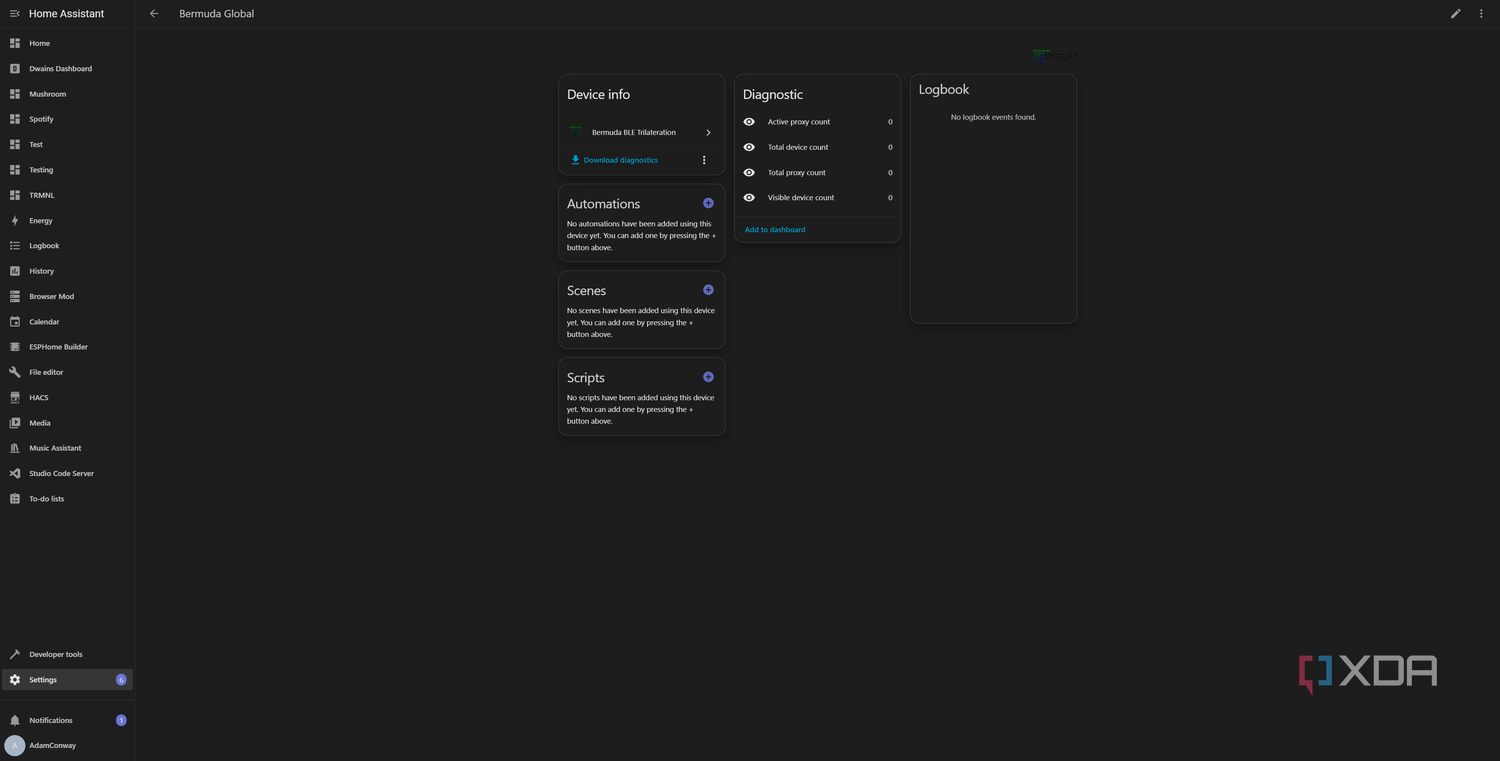This screenshot has width=1500, height=761.
Task: Click Notifications badge showing 1
Action: coord(121,720)
